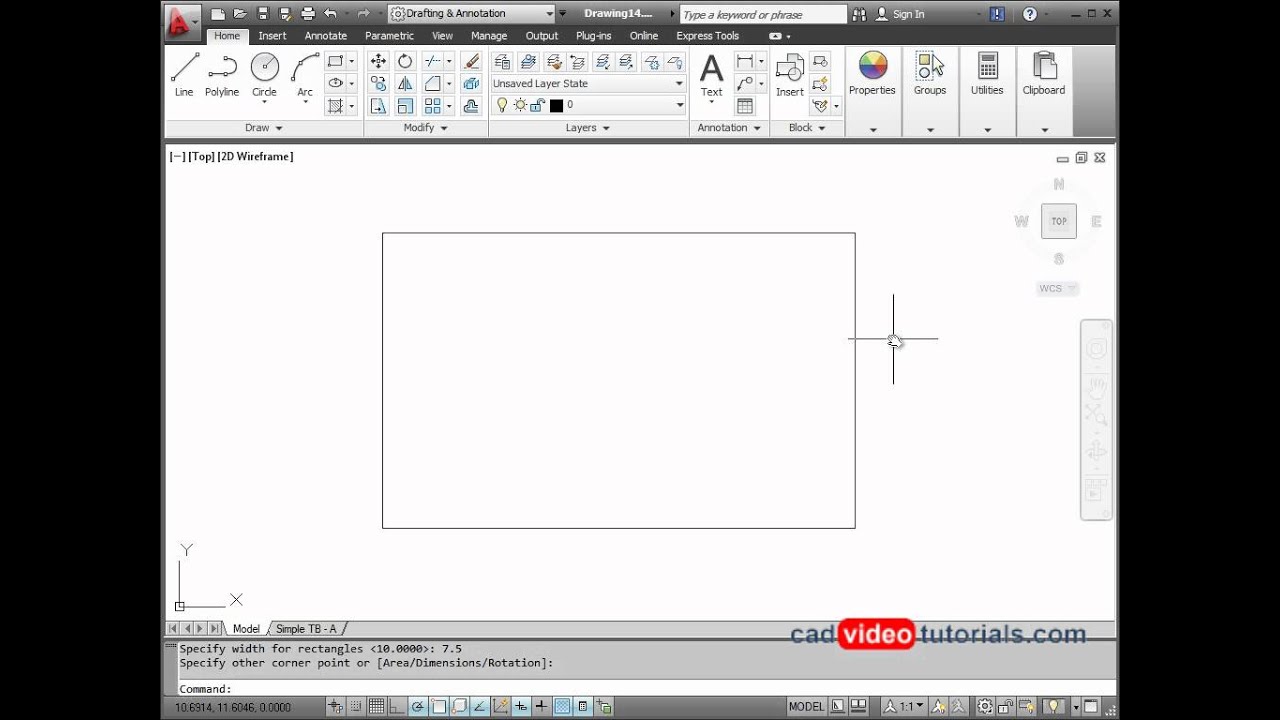Image resolution: width=1280 pixels, height=720 pixels.
Task: Toggle Polar Tracking in status bar
Action: tap(418, 706)
